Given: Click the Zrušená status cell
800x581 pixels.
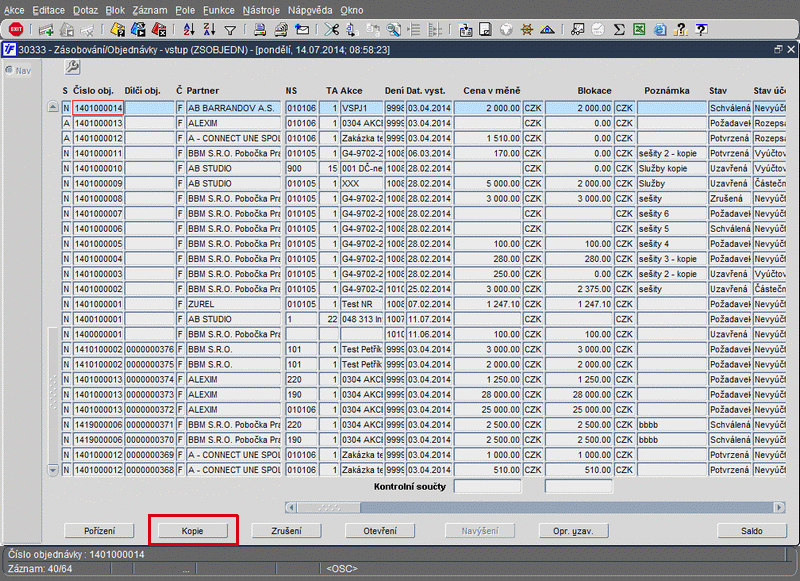Looking at the screenshot, I should (730, 198).
